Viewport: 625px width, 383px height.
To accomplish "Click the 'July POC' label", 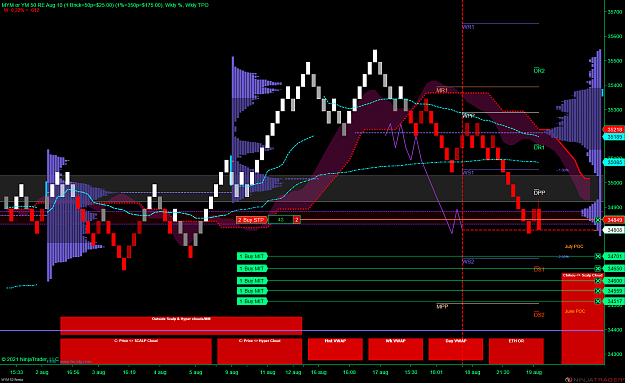I will click(574, 247).
